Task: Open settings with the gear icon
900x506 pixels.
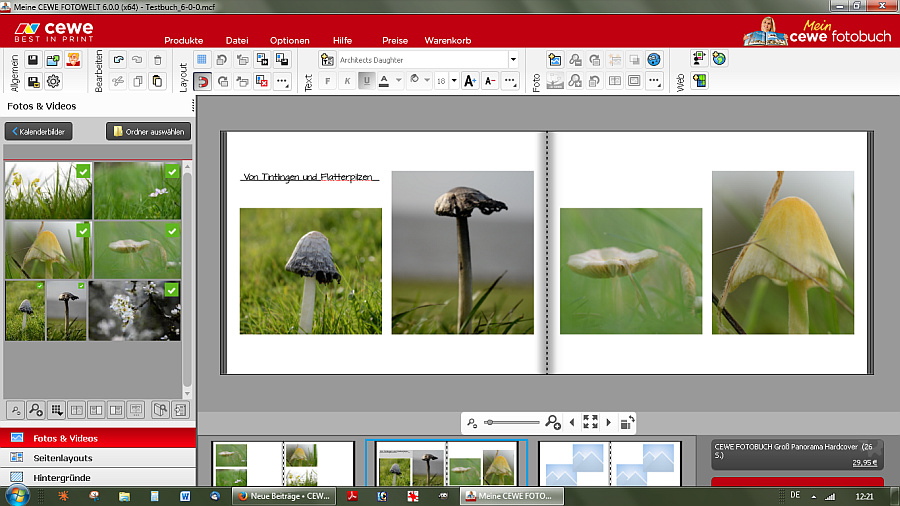Action: click(x=54, y=81)
